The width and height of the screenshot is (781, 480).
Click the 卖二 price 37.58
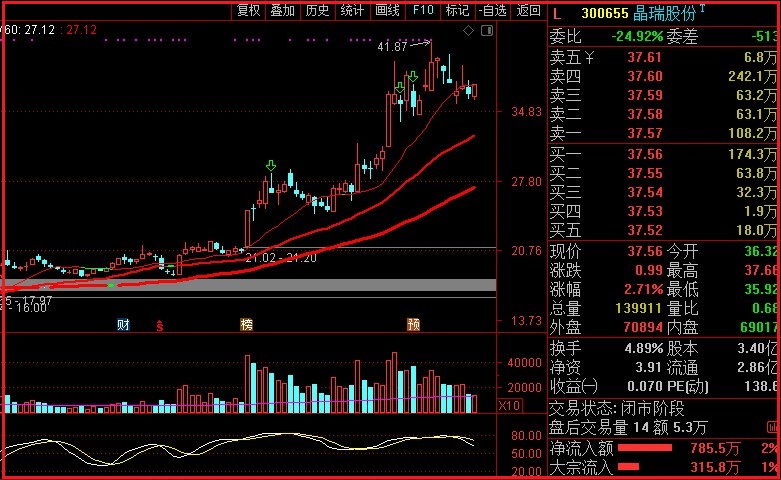(645, 115)
